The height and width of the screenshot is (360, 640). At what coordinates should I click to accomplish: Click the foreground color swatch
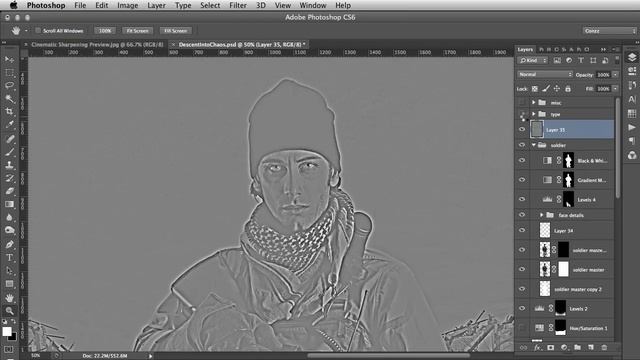coord(6,331)
